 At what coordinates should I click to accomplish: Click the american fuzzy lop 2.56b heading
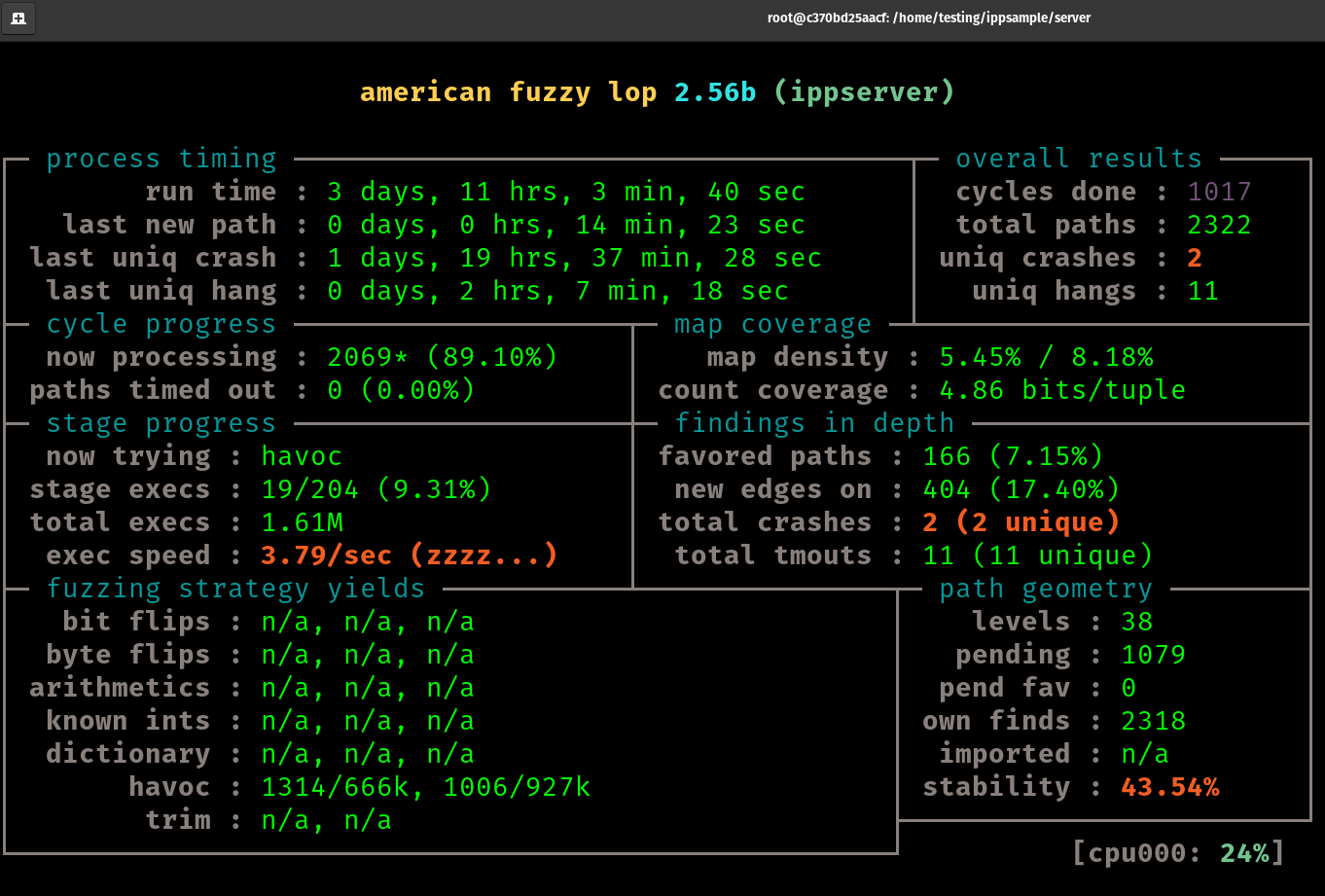click(657, 92)
